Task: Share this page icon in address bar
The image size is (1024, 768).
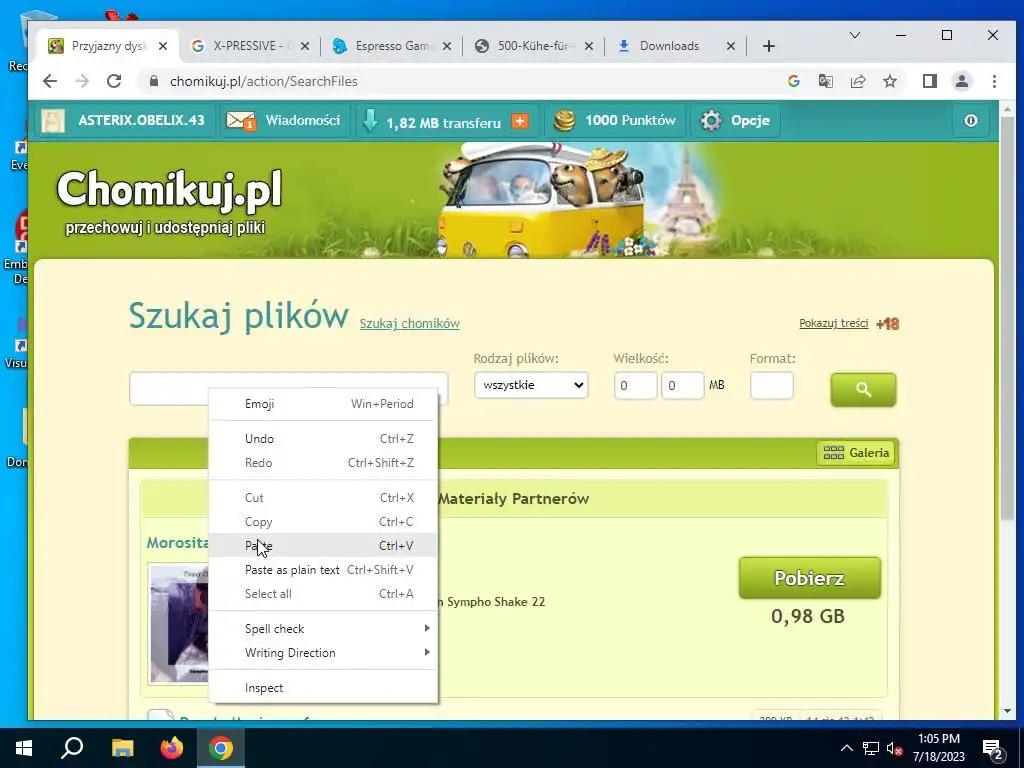Action: [857, 81]
